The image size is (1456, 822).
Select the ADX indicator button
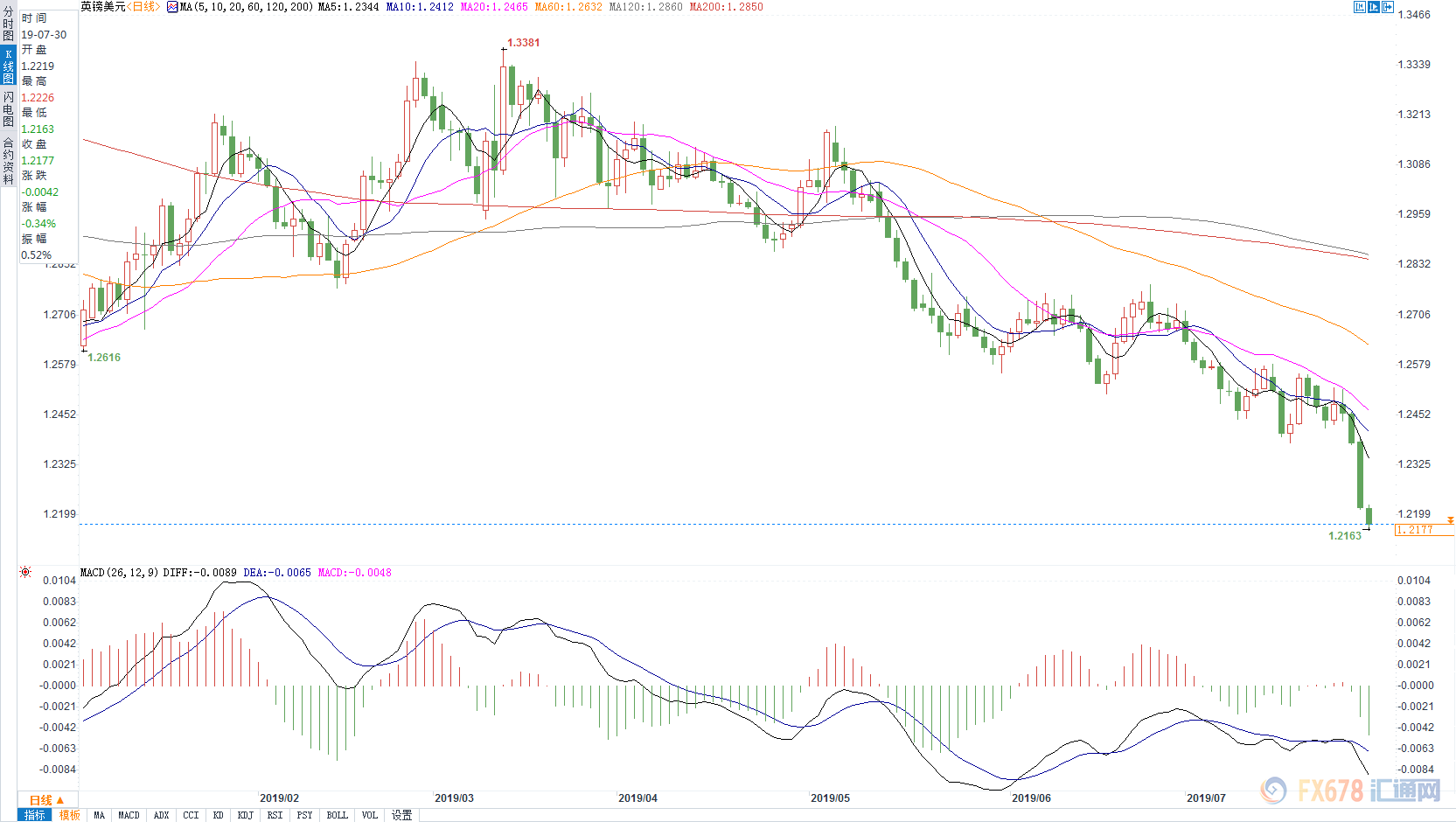[162, 815]
